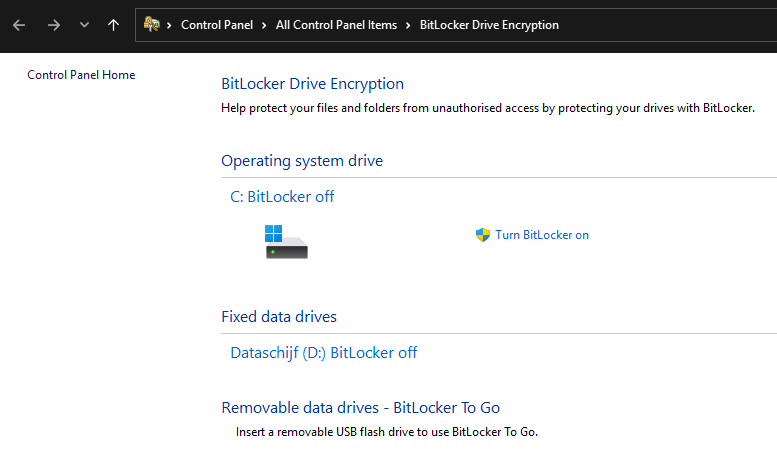Screen dimensions: 777x469
Task: Click the Windows C: drive icon
Action: [x=286, y=241]
